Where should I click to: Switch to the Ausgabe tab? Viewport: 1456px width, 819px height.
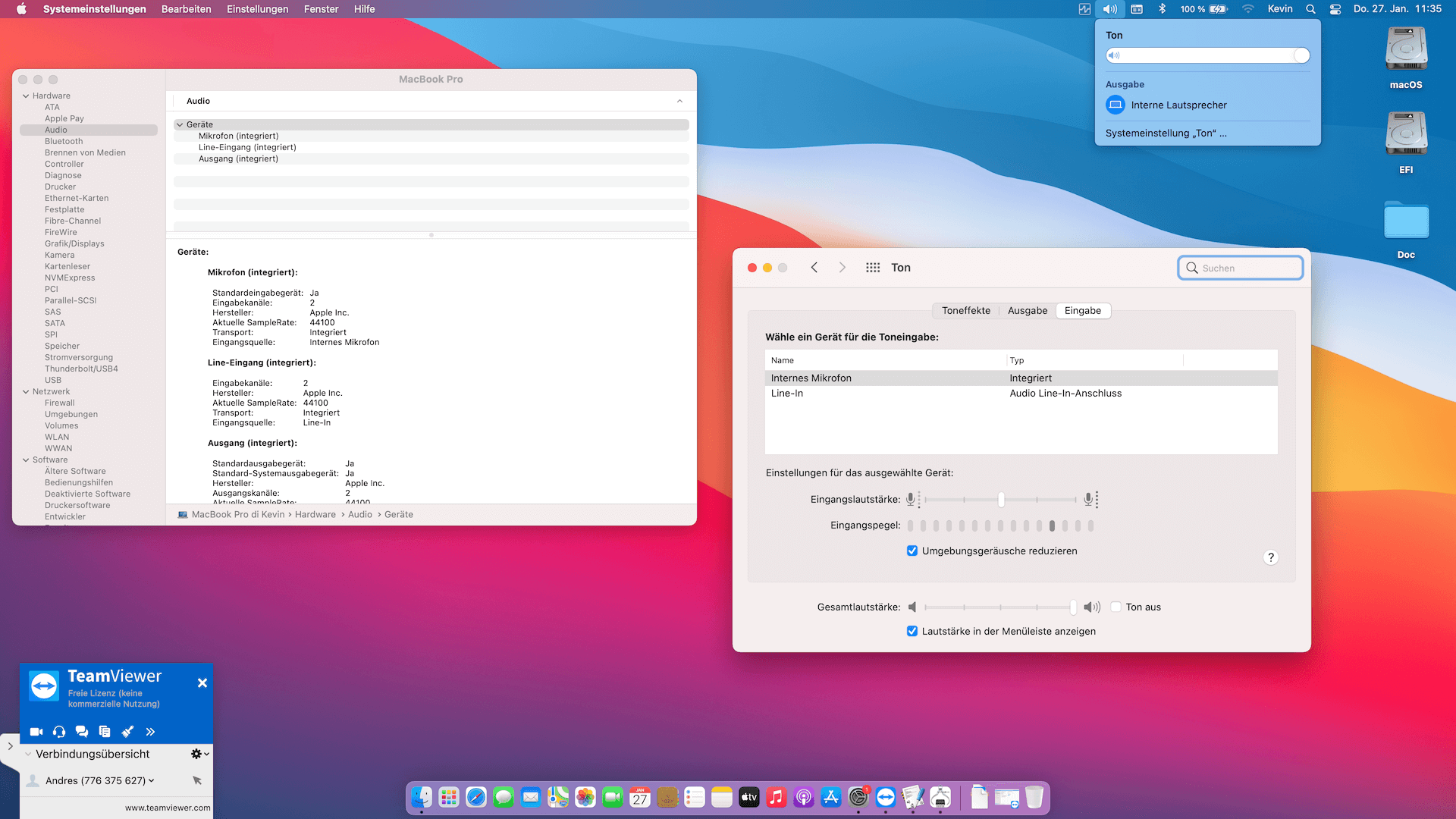tap(1027, 311)
